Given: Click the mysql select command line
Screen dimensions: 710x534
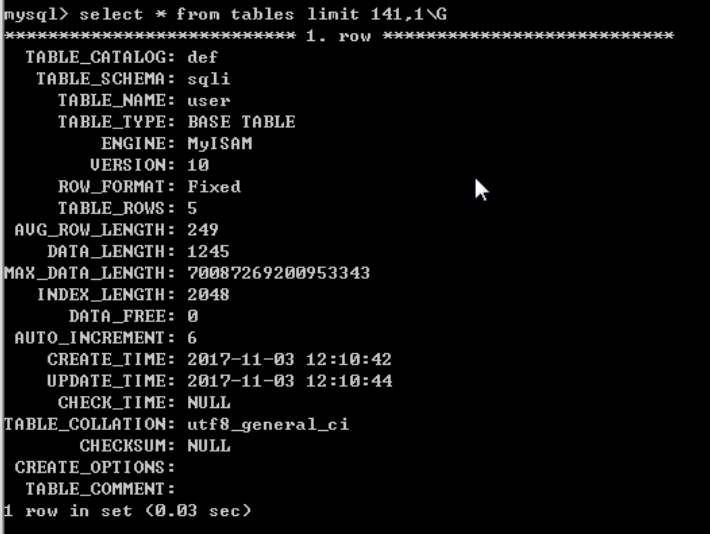Looking at the screenshot, I should (x=225, y=14).
